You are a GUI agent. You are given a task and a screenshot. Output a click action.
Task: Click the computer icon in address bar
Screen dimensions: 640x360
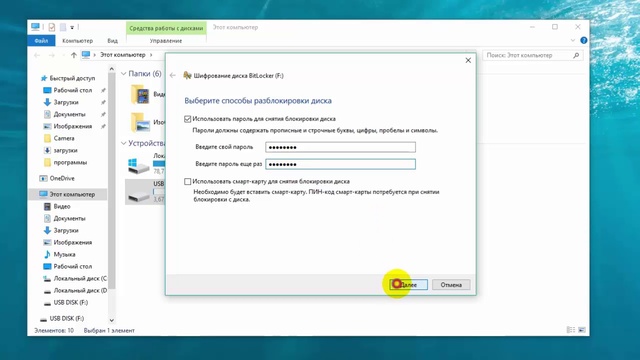click(86, 55)
